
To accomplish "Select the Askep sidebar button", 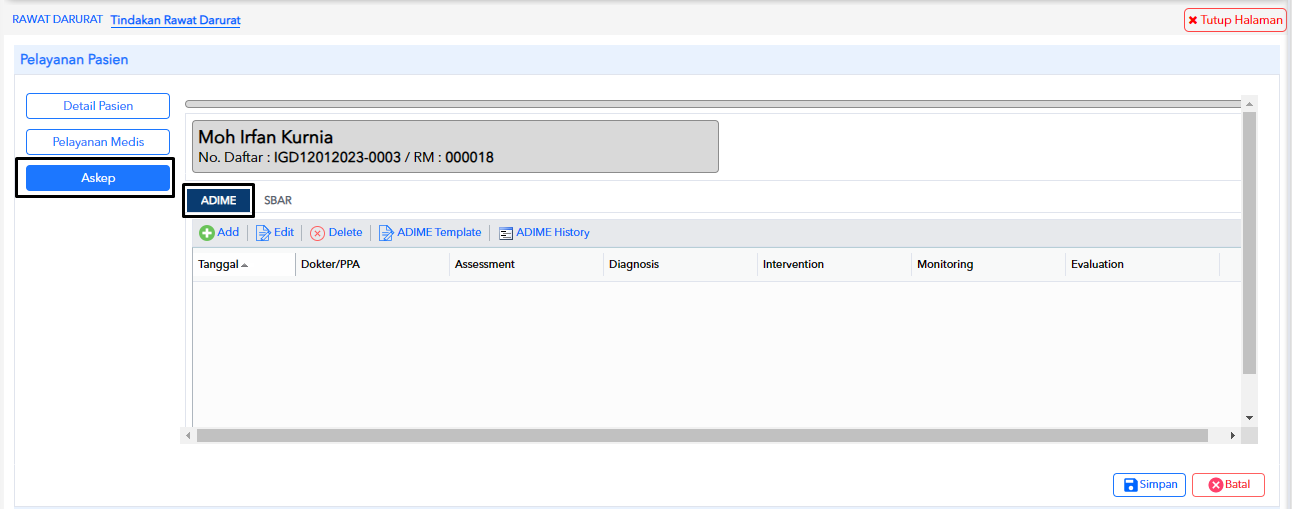I will 98,178.
